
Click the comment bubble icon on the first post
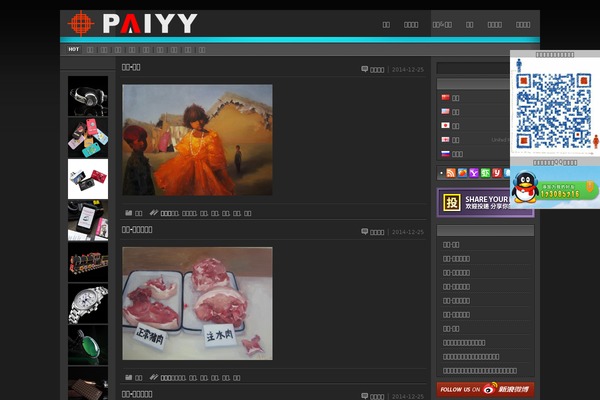click(365, 70)
